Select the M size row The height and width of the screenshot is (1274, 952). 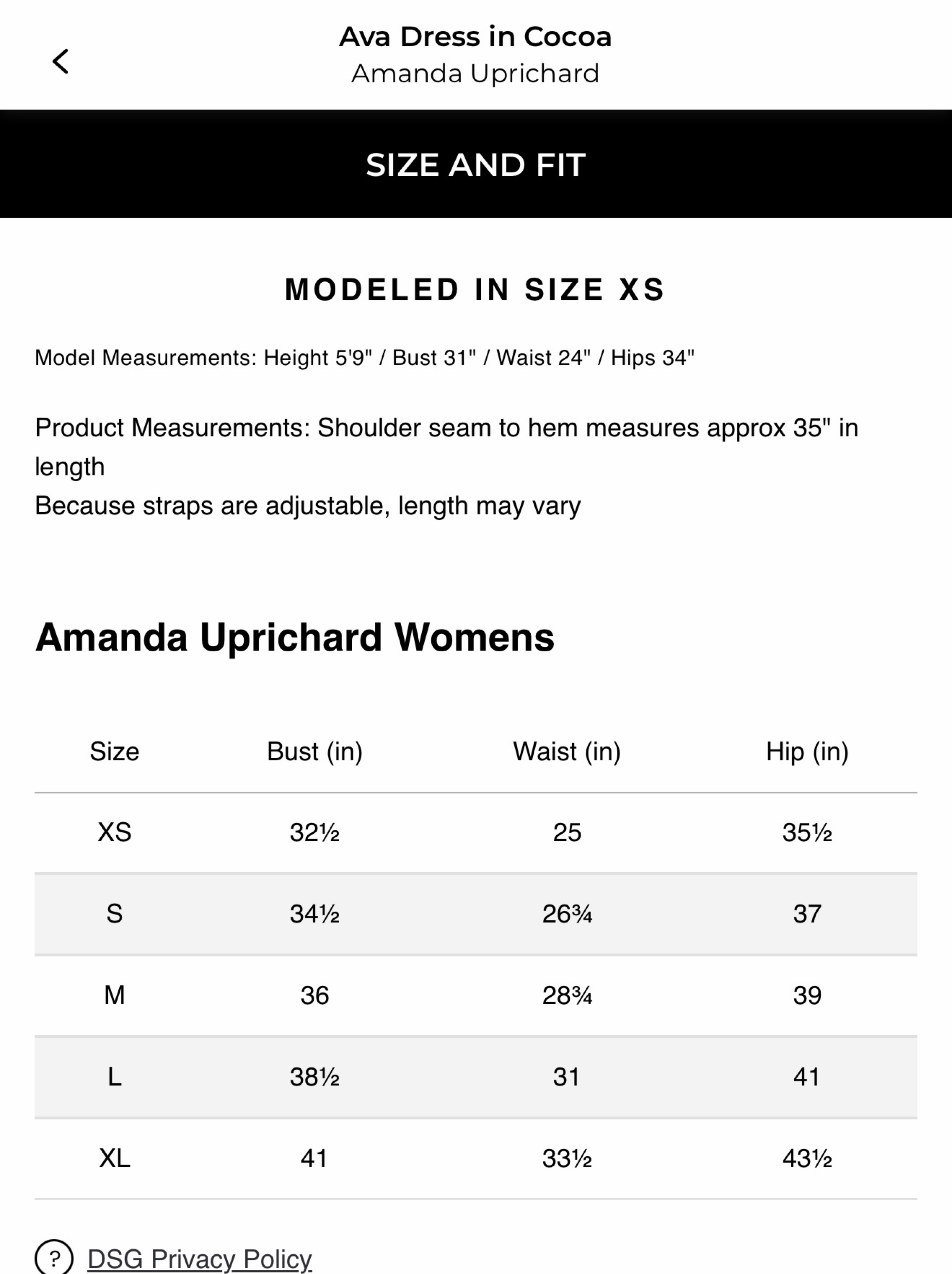click(476, 995)
